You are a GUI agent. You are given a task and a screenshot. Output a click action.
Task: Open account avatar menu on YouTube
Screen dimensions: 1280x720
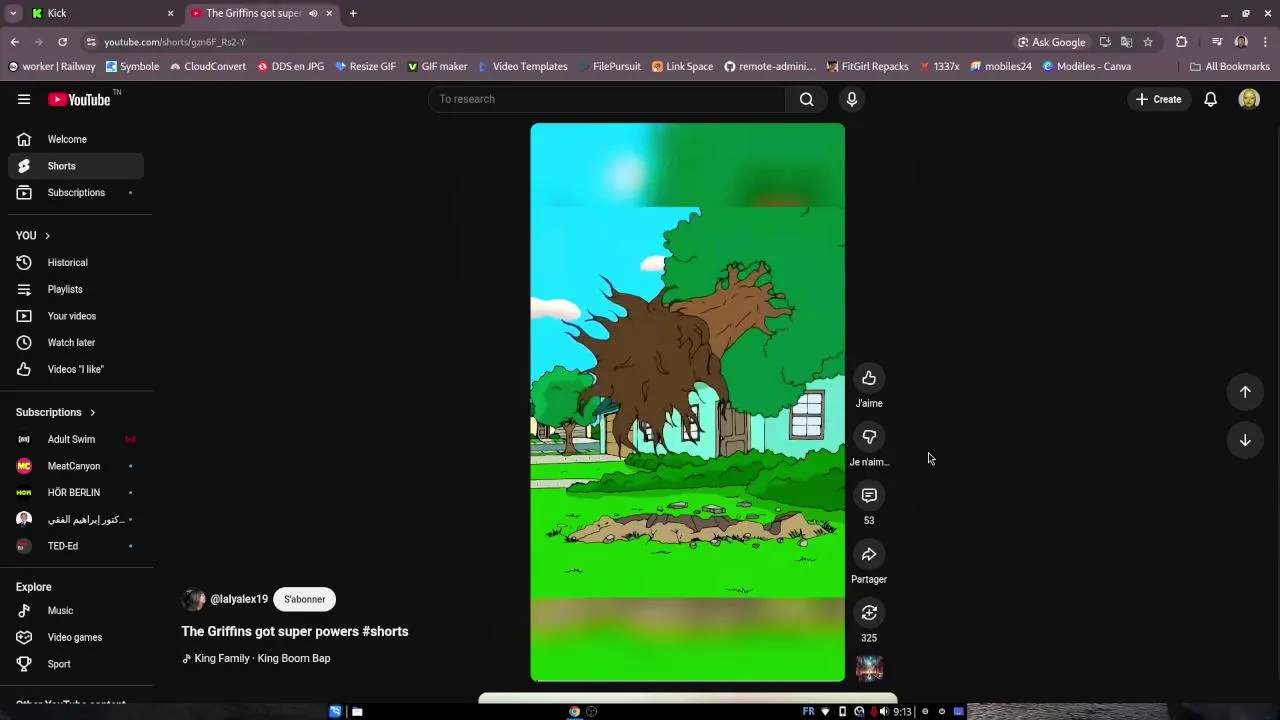1249,99
